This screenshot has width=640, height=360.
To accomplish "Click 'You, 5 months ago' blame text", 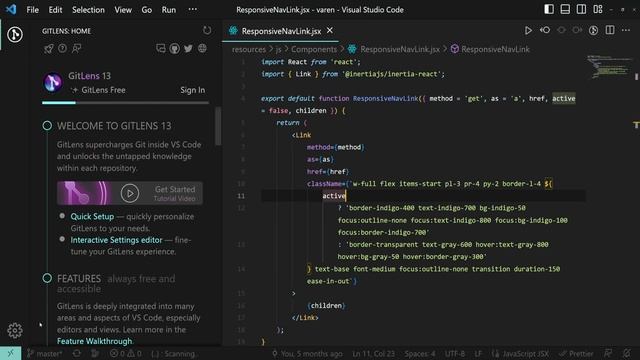I will (307, 353).
